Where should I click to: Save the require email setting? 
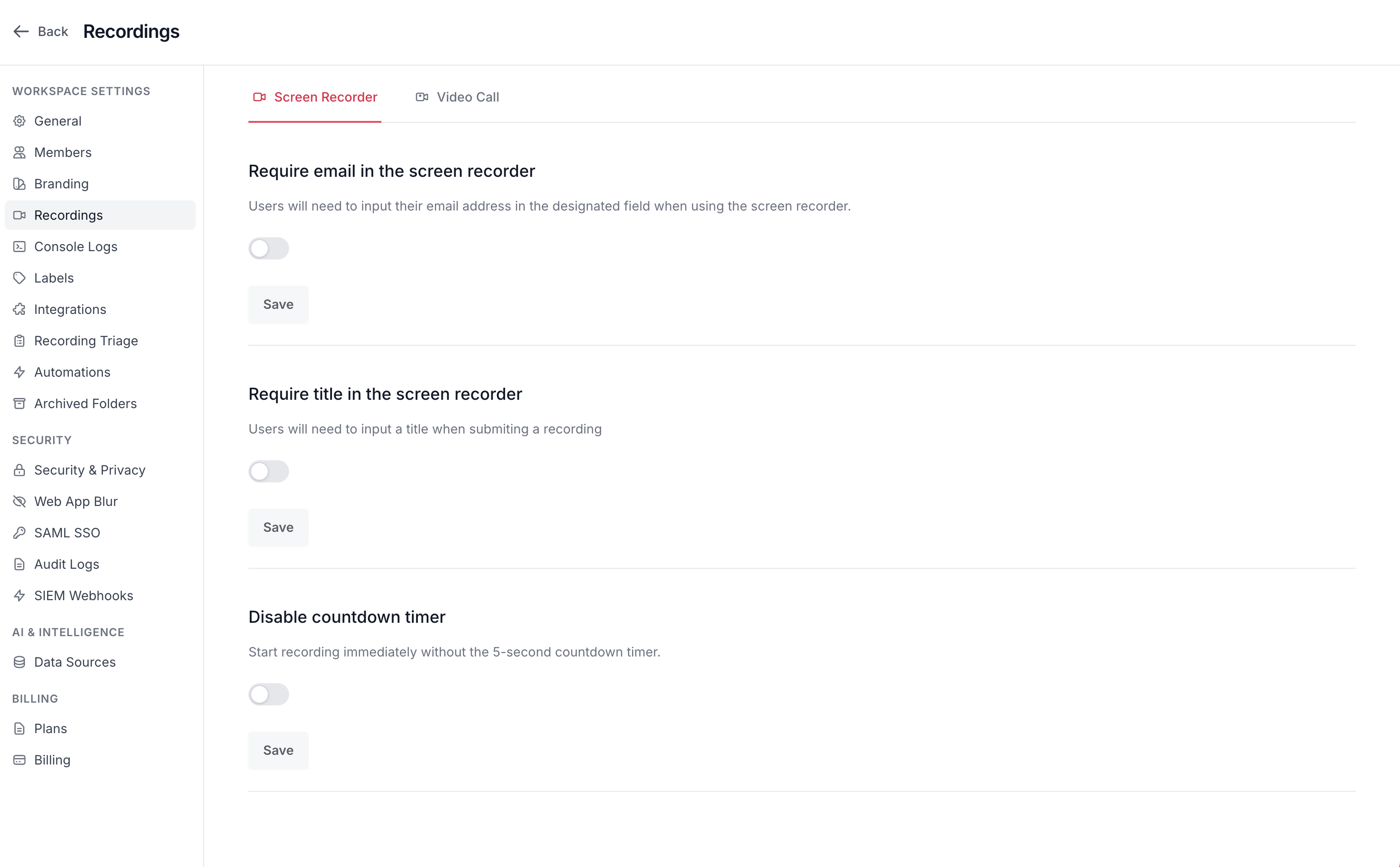click(x=278, y=305)
